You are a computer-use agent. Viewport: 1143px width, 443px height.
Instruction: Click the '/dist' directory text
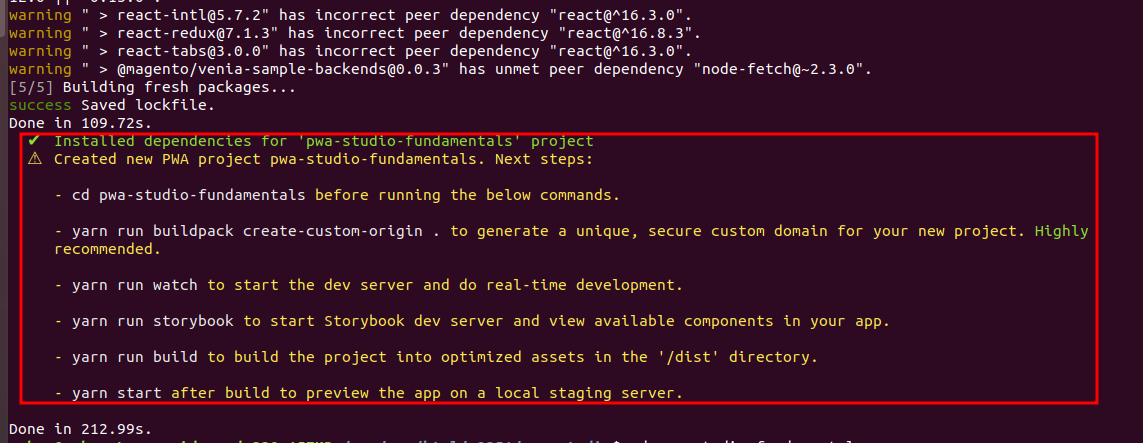coord(689,357)
